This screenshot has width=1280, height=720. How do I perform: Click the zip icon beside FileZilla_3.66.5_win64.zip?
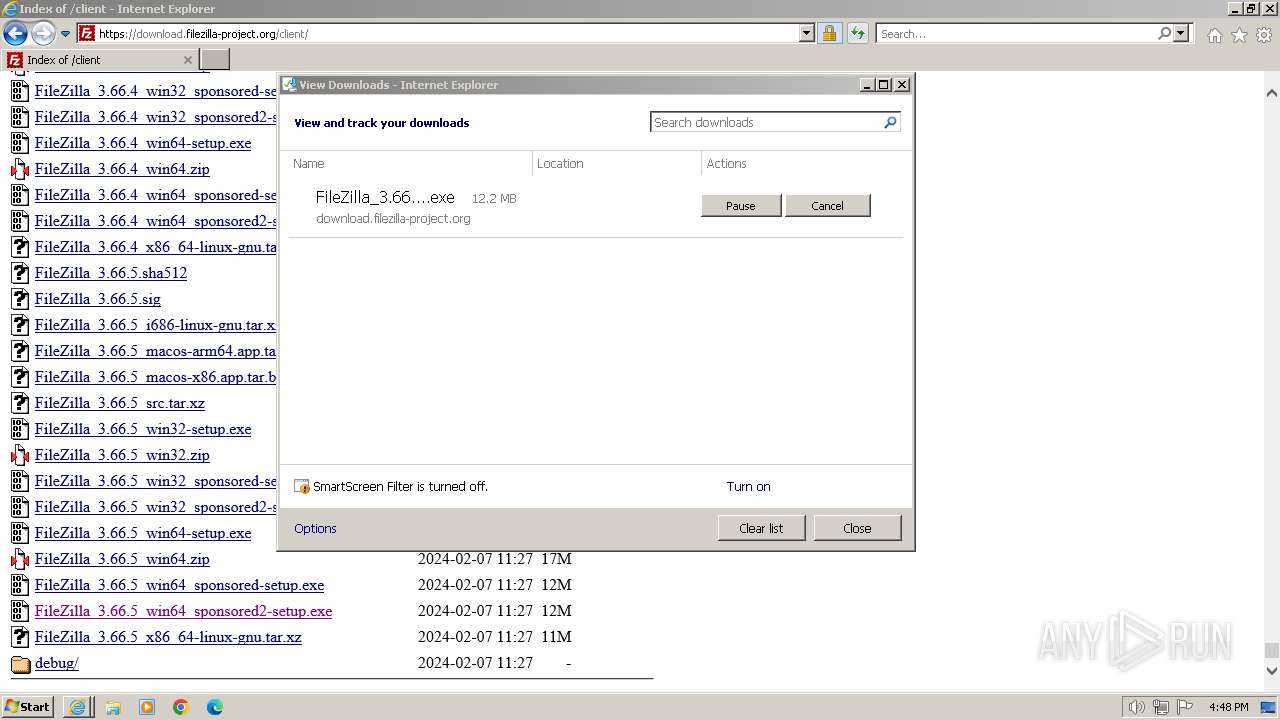click(x=20, y=559)
